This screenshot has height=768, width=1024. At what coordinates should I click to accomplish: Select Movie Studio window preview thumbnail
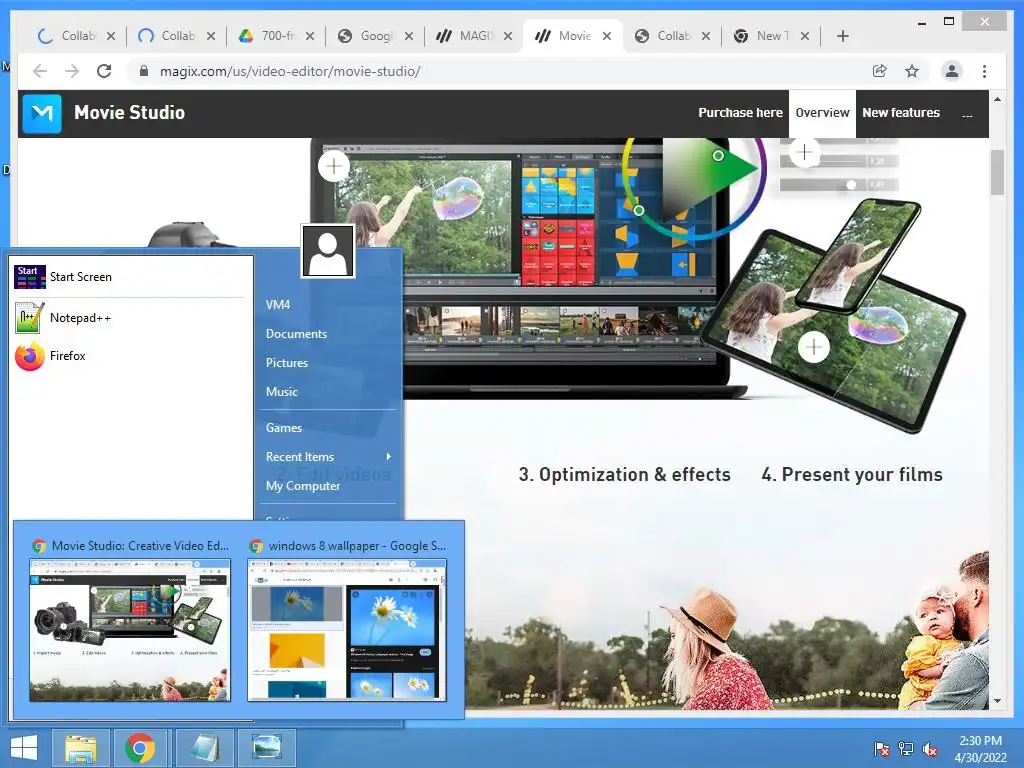coord(130,630)
